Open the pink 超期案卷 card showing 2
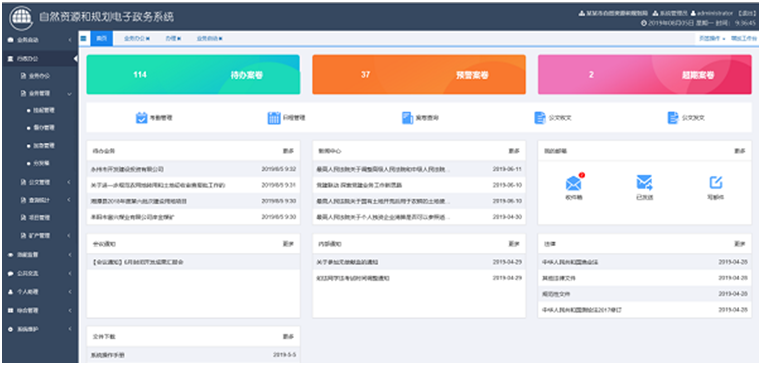The height and width of the screenshot is (365, 761). pos(645,74)
